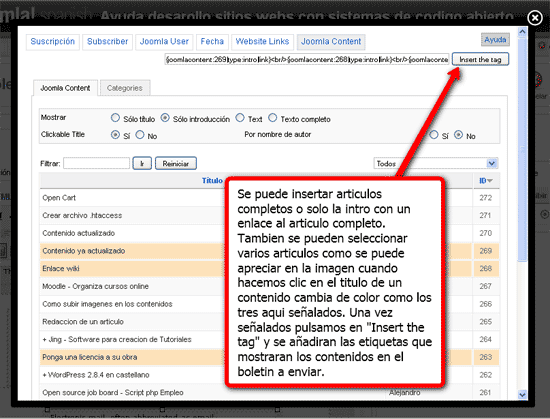This screenshot has width=550, height=419.
Task: Close the modal with the X icon
Action: point(535,18)
